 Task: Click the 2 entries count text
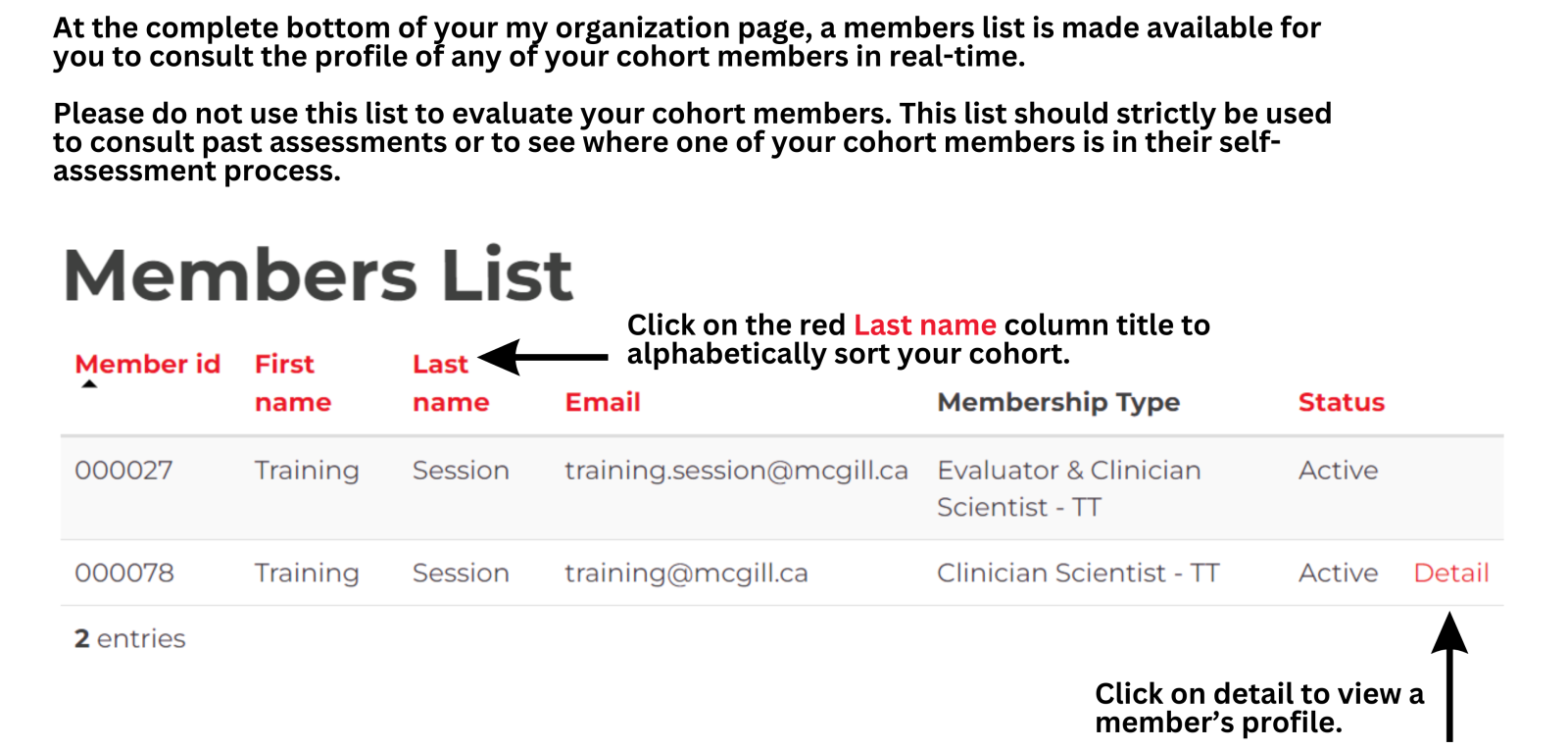pyautogui.click(x=129, y=638)
